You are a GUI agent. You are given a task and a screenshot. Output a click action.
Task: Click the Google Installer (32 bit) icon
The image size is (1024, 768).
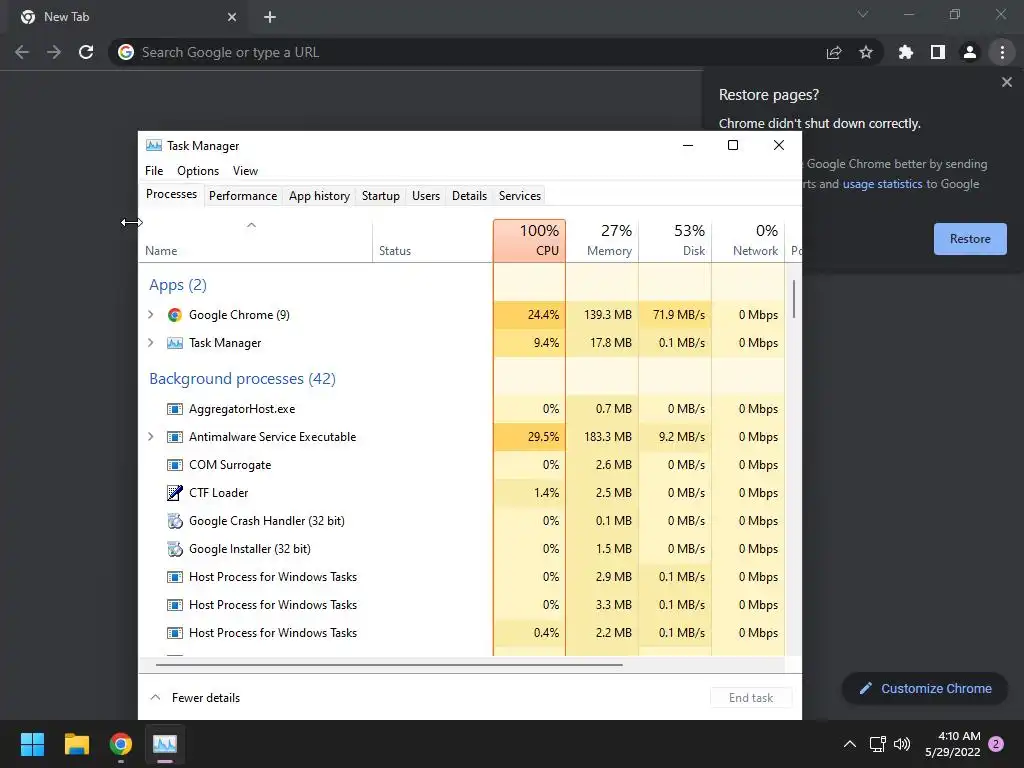coord(174,549)
